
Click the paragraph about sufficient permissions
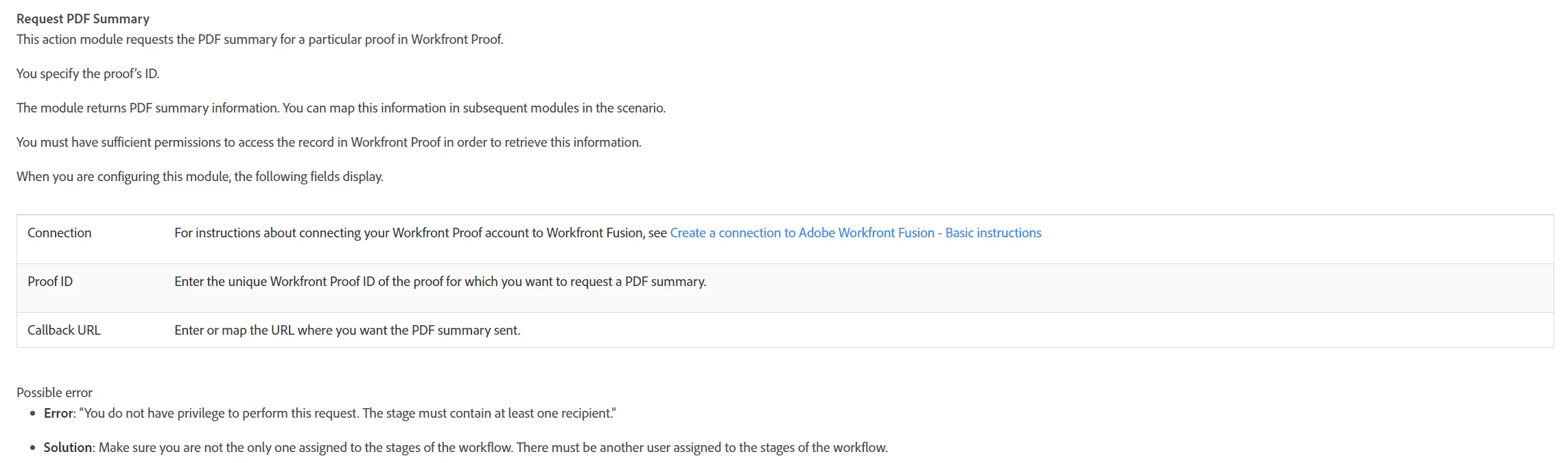pyautogui.click(x=329, y=143)
